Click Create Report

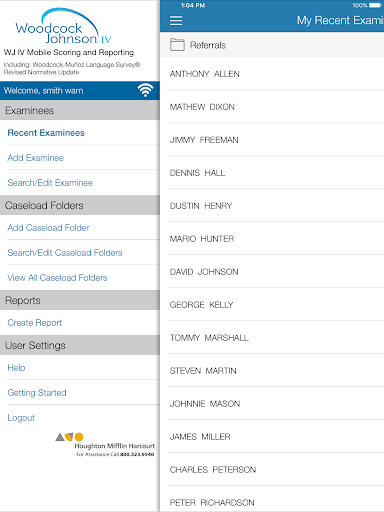tap(35, 323)
